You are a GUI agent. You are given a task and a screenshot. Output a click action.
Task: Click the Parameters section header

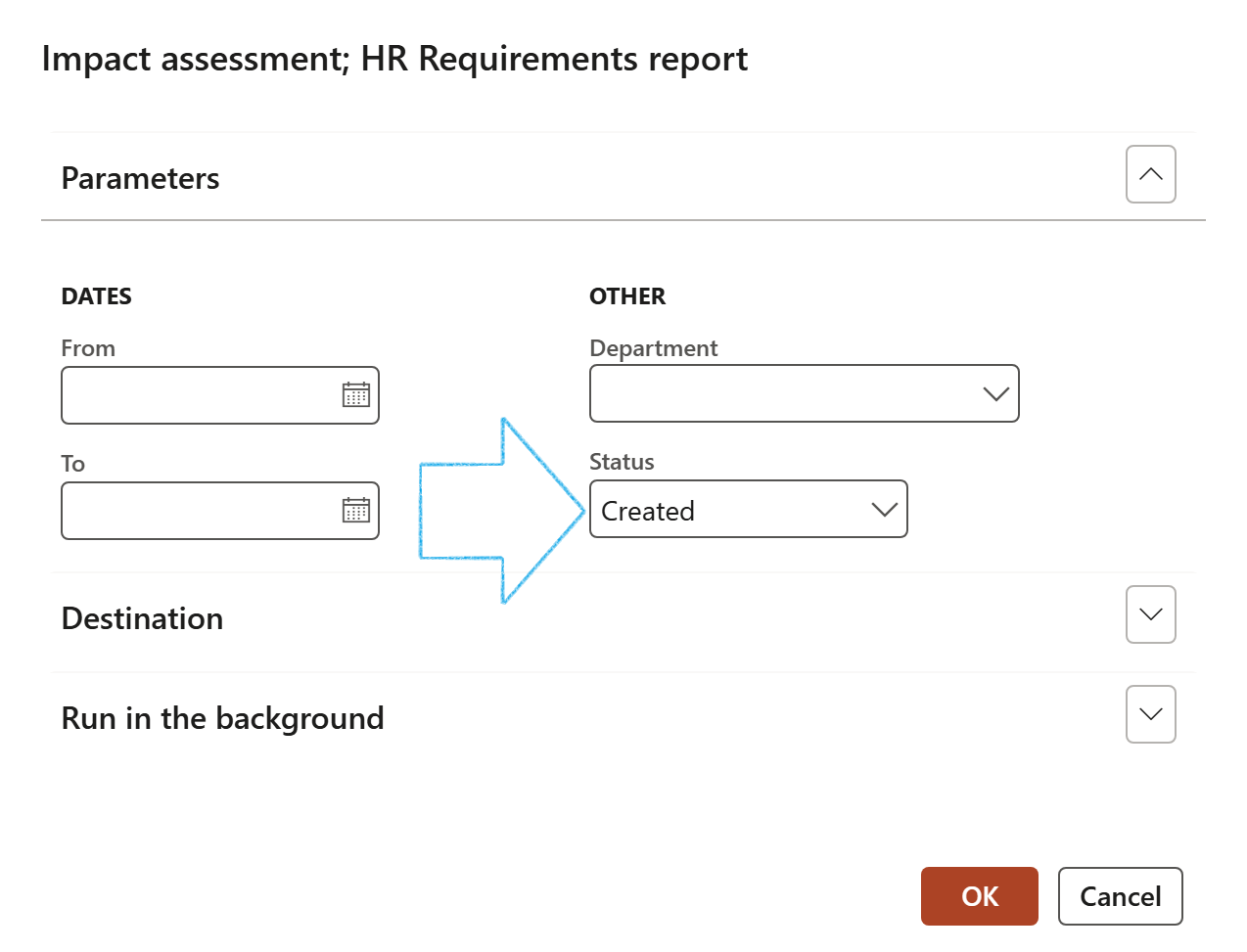[140, 179]
